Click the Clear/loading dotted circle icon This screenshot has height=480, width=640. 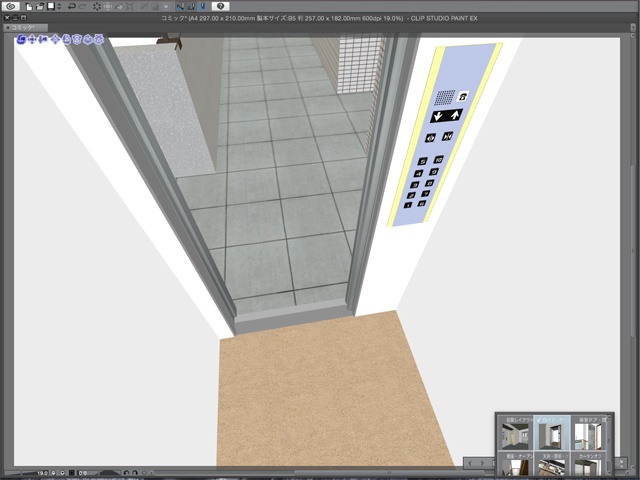(97, 6)
